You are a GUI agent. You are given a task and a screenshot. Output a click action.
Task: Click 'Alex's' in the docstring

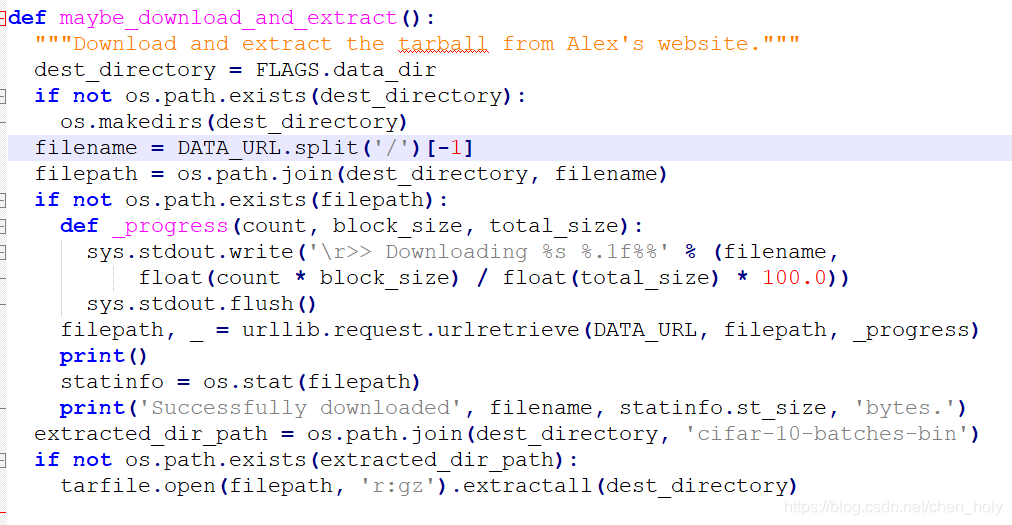coord(605,44)
